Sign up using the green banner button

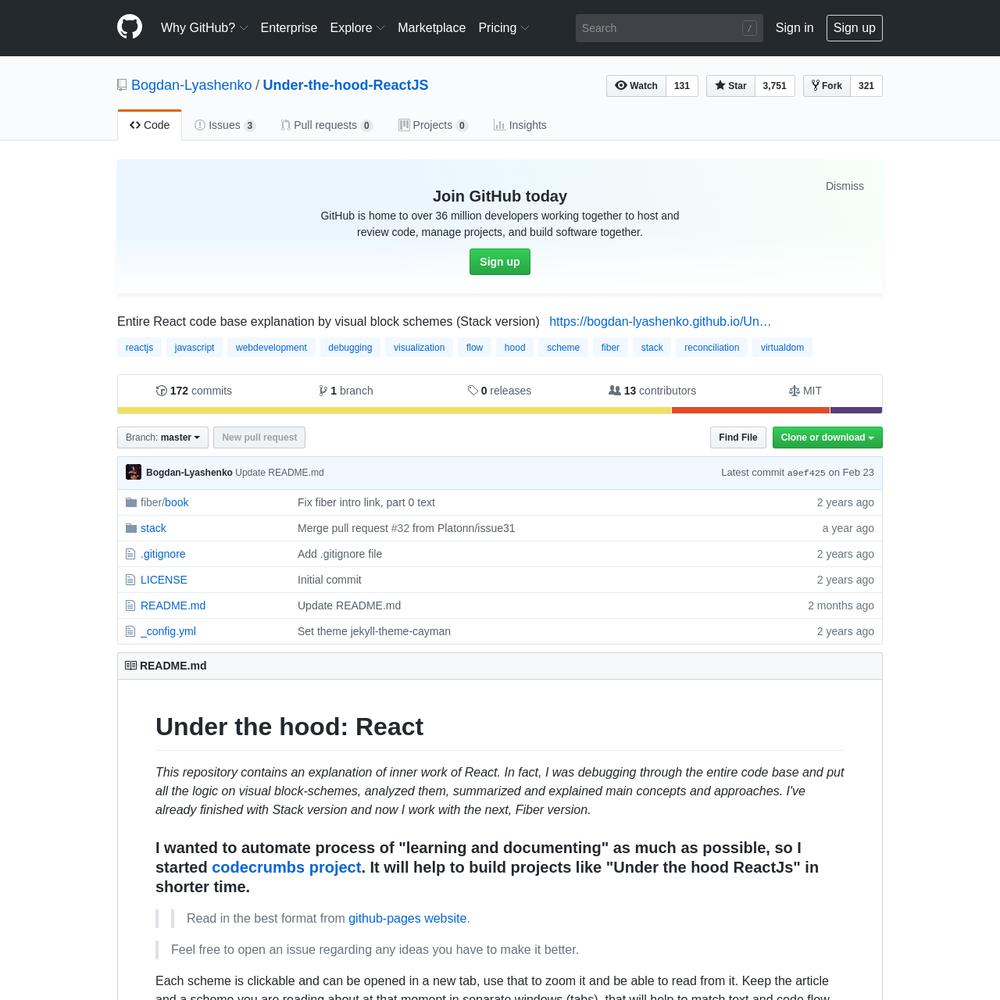click(499, 261)
